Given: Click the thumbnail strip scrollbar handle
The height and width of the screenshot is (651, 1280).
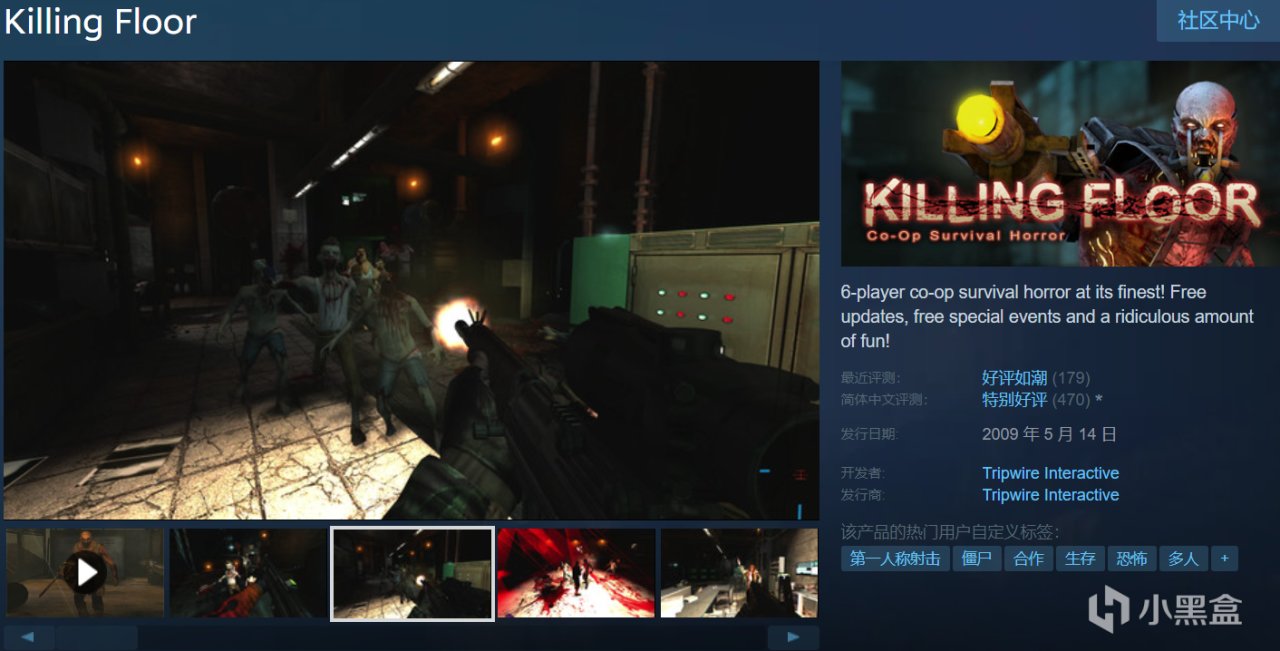Looking at the screenshot, I should 97,637.
